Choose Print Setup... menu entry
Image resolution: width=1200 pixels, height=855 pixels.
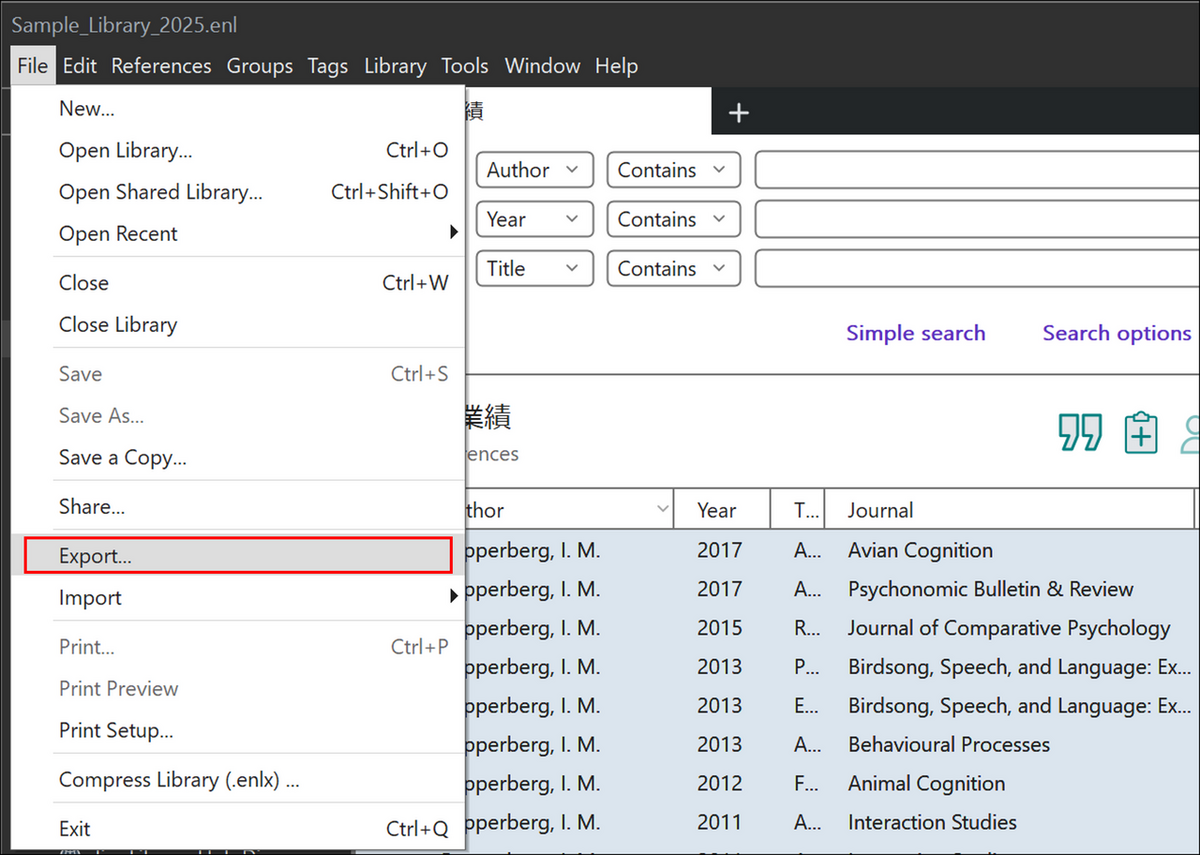[x=239, y=730]
